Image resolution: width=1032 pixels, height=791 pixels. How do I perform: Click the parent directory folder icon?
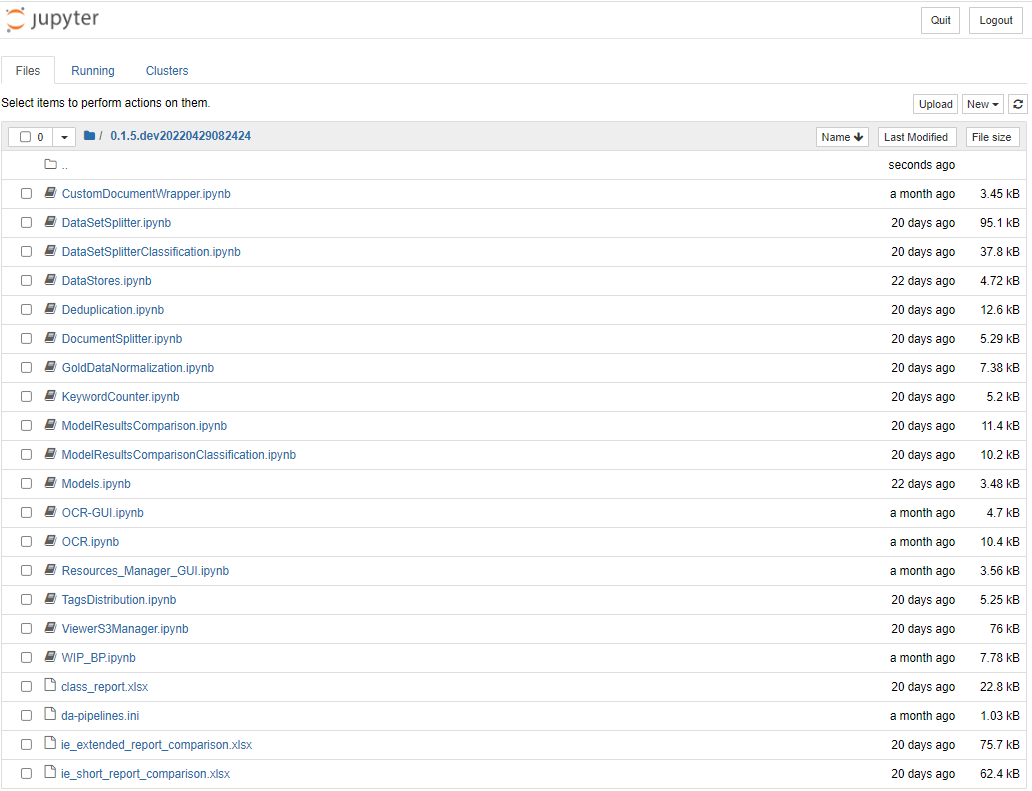[x=50, y=164]
